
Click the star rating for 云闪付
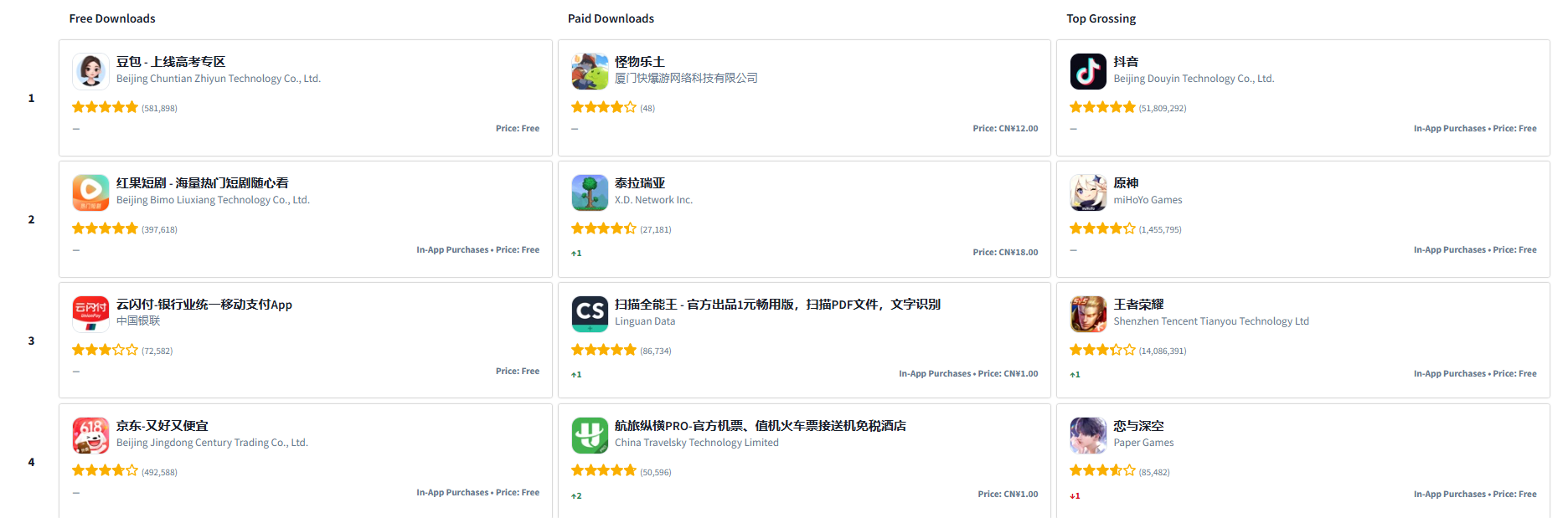(x=105, y=350)
